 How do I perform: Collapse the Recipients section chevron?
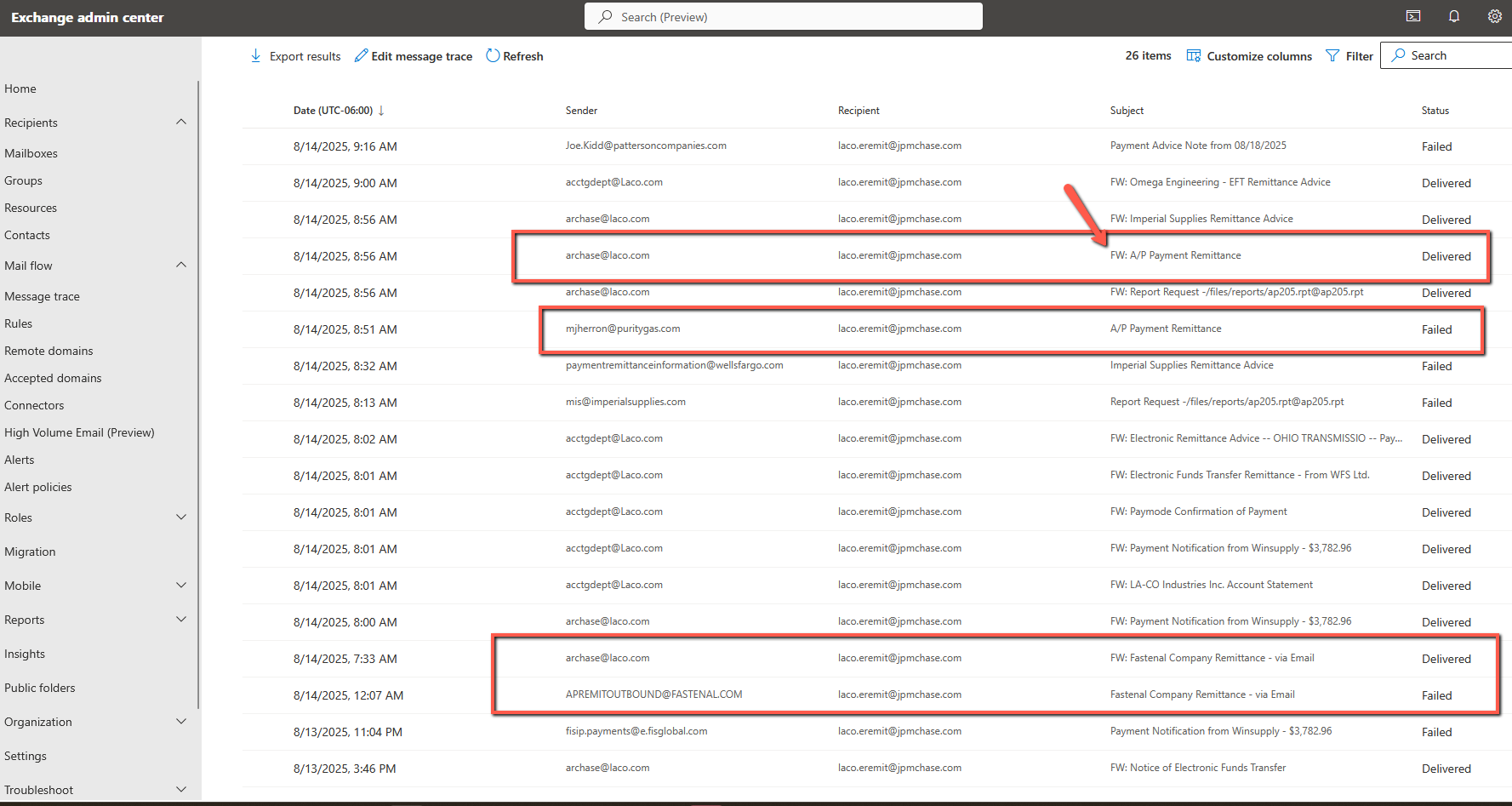pos(181,122)
